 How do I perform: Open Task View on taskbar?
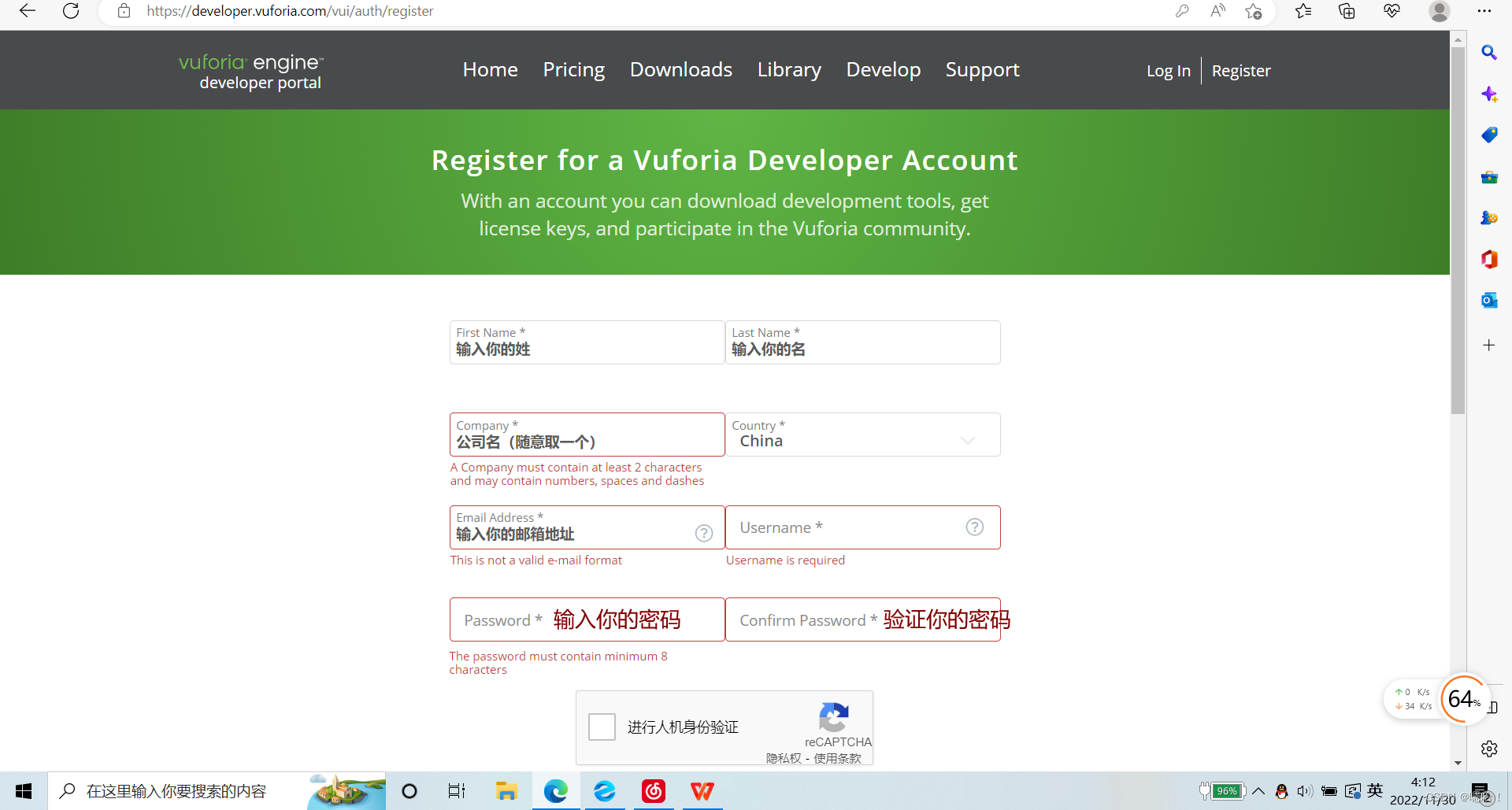pos(457,791)
